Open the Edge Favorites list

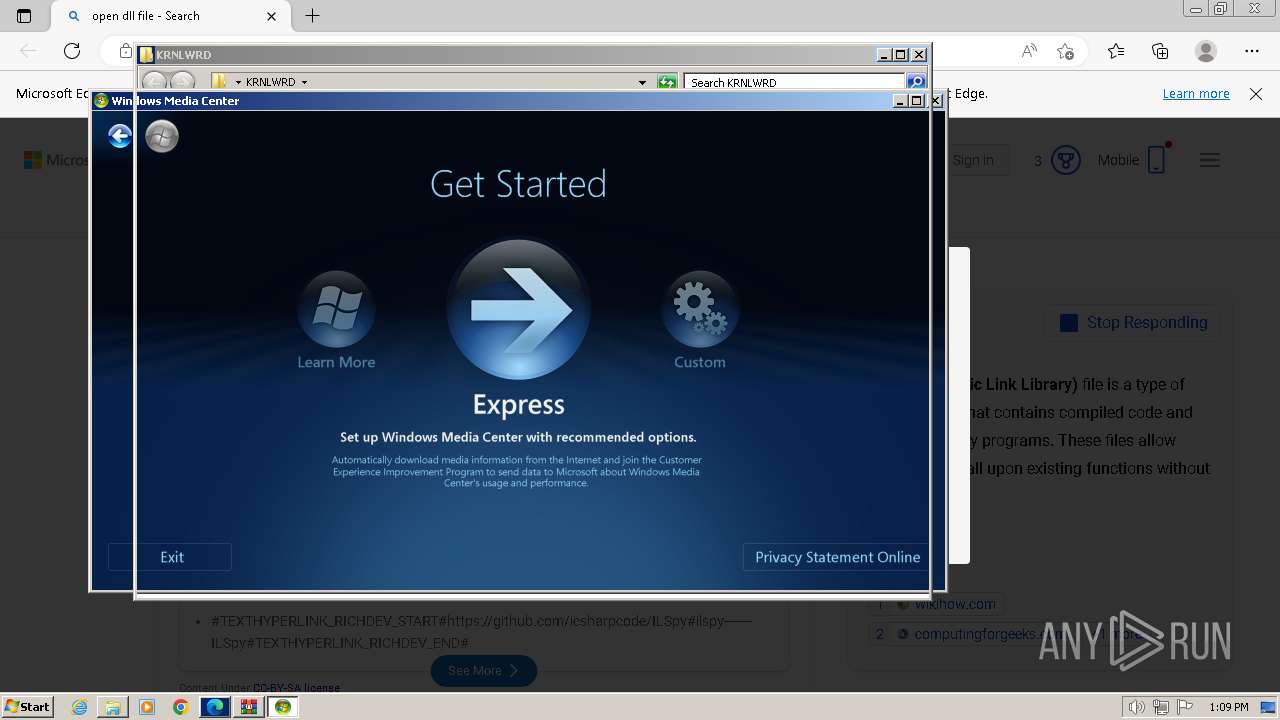1116,51
